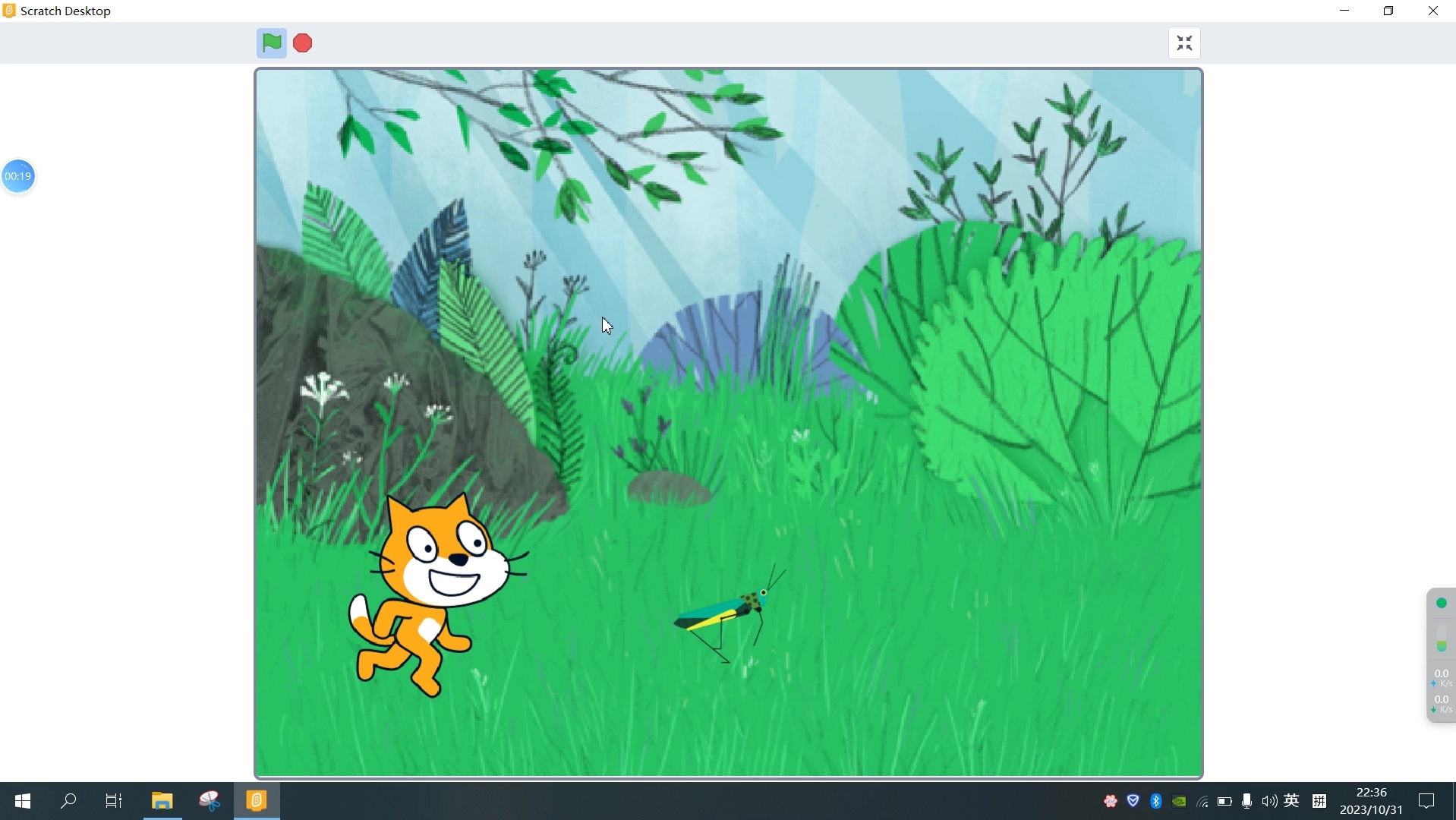Switch input language by clicking 英
1456x820 pixels.
(x=1293, y=801)
